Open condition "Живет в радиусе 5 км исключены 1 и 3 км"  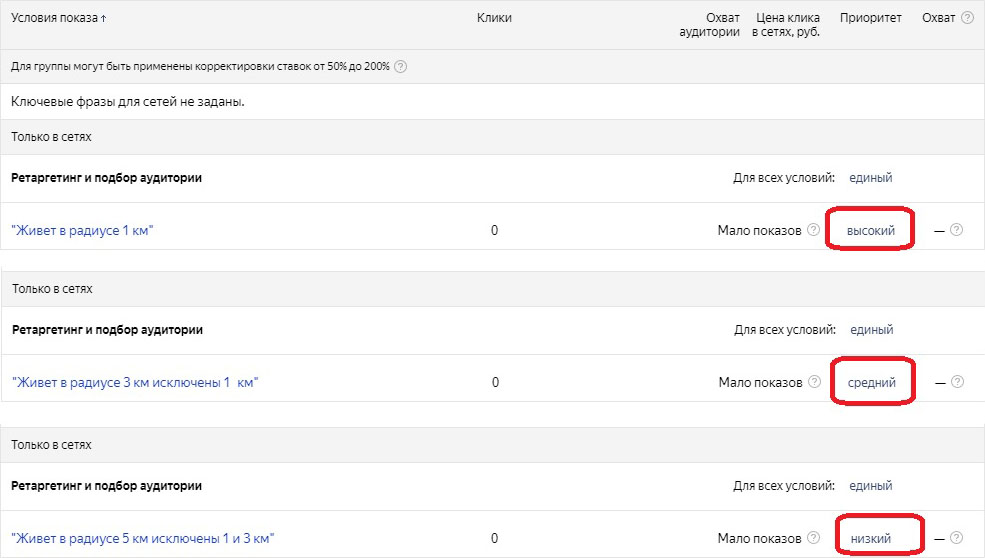click(x=142, y=538)
